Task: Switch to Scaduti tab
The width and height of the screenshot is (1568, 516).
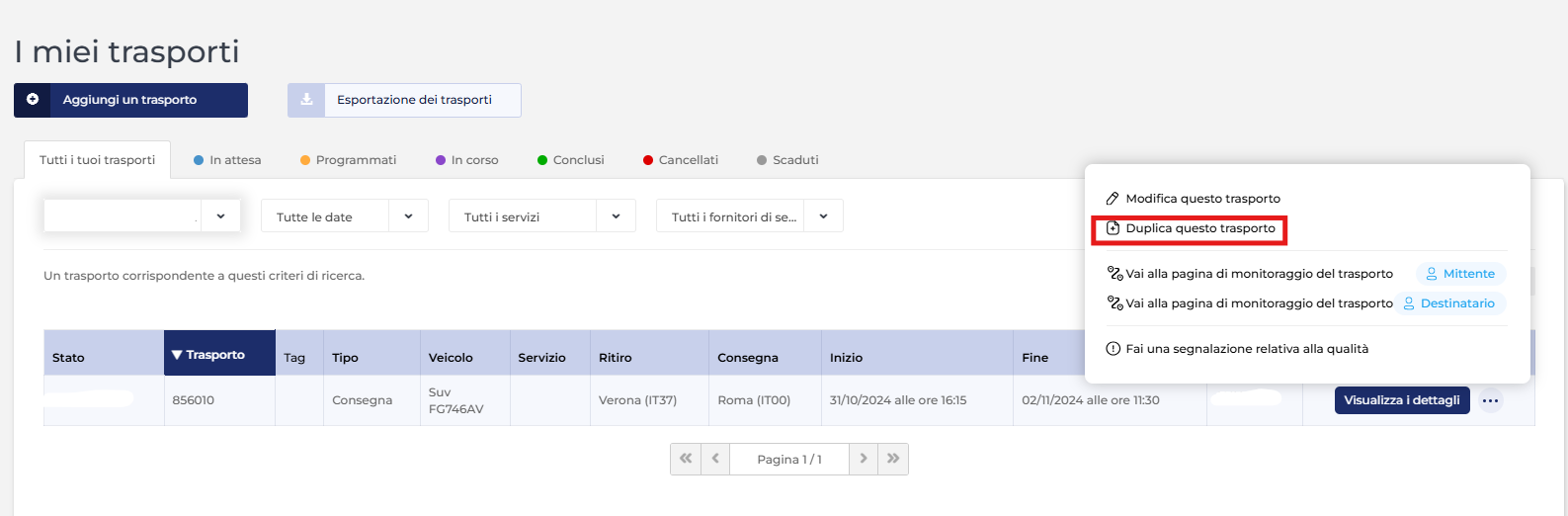Action: (787, 160)
